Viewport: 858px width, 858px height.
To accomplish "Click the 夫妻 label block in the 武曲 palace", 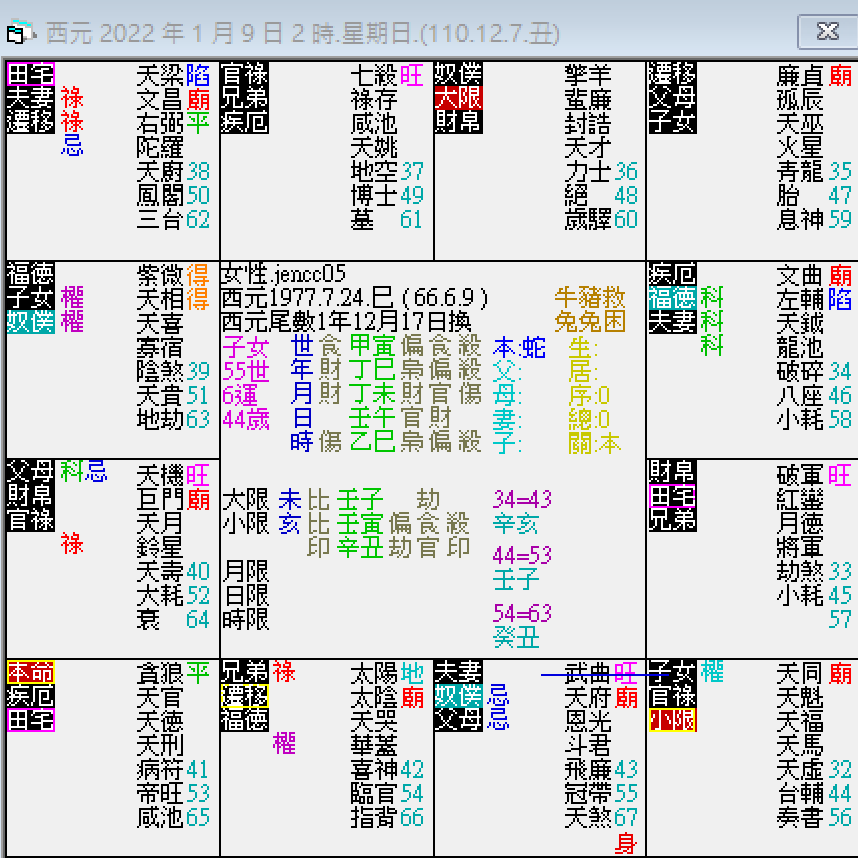I will [x=455, y=672].
